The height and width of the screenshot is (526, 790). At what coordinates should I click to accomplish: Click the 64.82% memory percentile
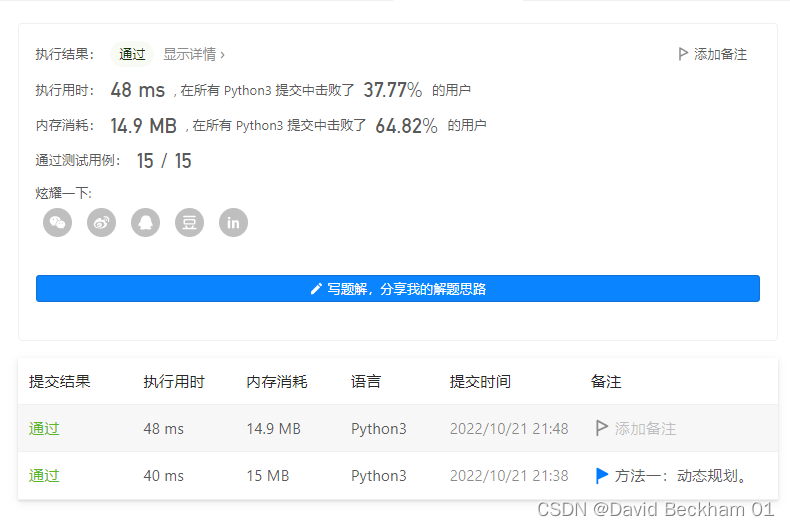[407, 125]
